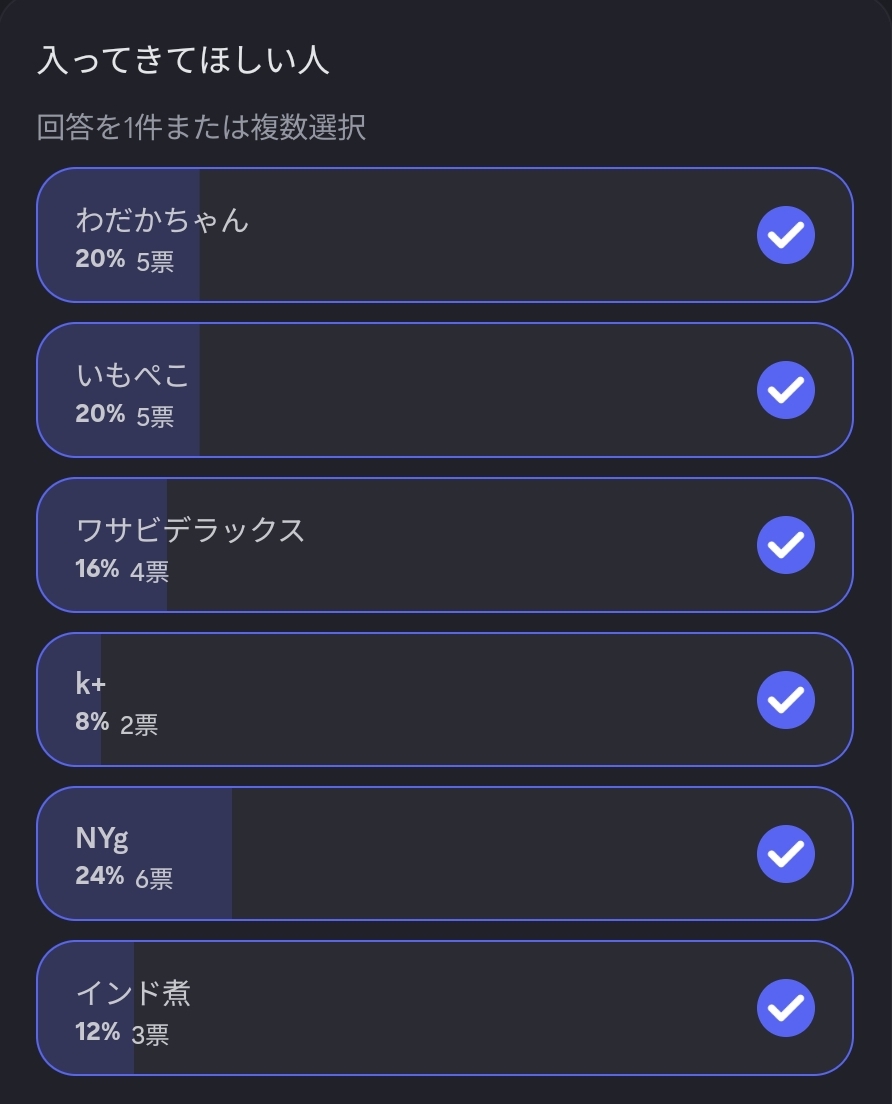Show the 2票 voters for k+
This screenshot has width=892, height=1104.
139,725
